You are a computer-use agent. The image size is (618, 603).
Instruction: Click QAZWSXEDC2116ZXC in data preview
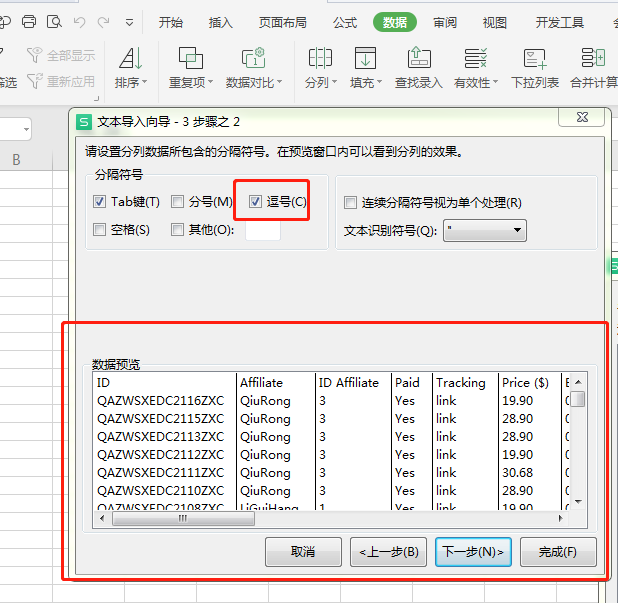point(160,401)
